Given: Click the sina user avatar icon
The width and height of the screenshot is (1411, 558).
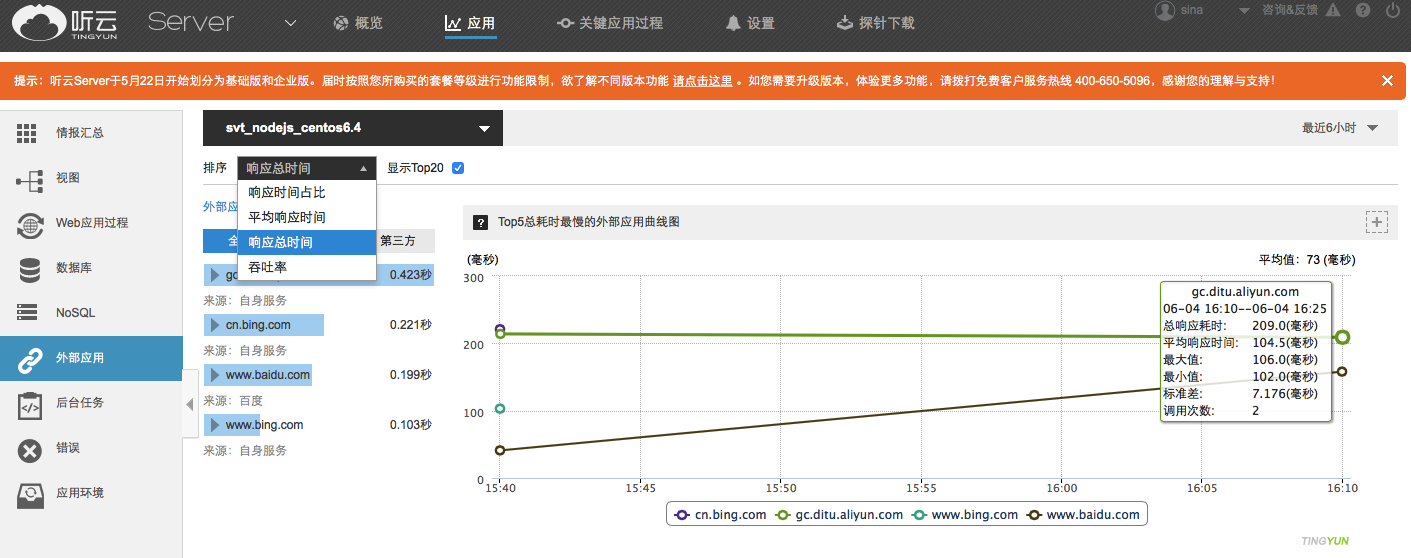Looking at the screenshot, I should click(x=1165, y=10).
